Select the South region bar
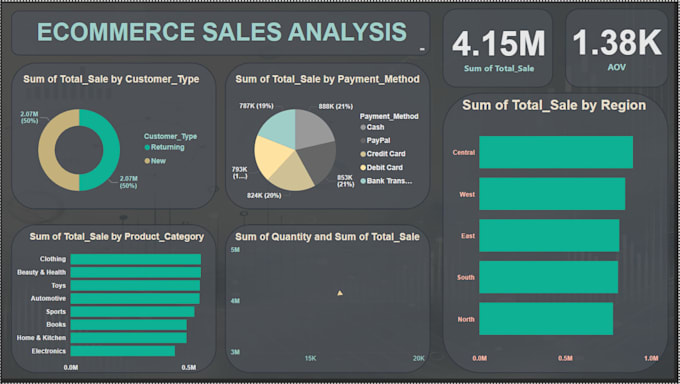 point(549,277)
